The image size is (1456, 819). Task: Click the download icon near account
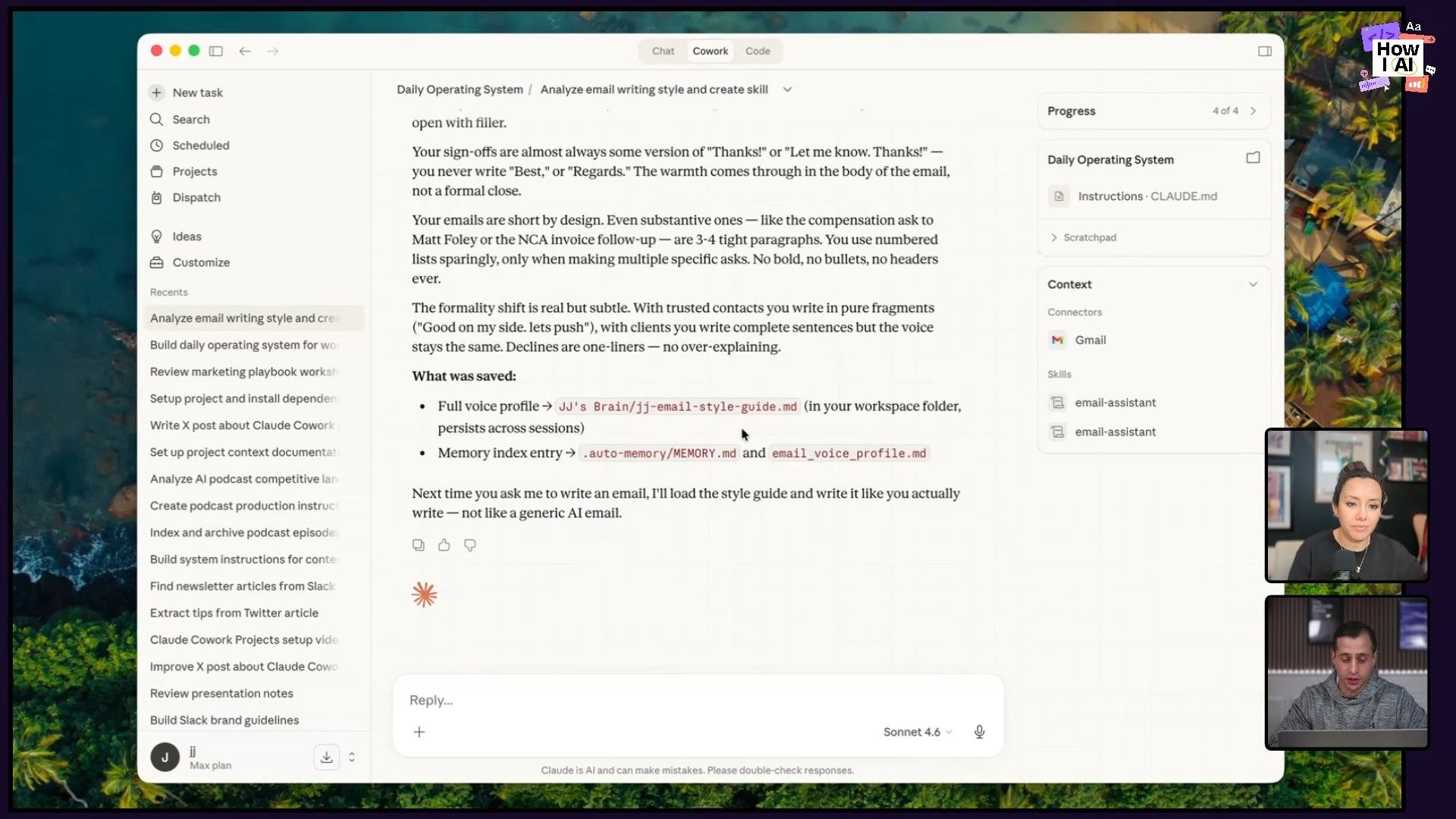[326, 757]
